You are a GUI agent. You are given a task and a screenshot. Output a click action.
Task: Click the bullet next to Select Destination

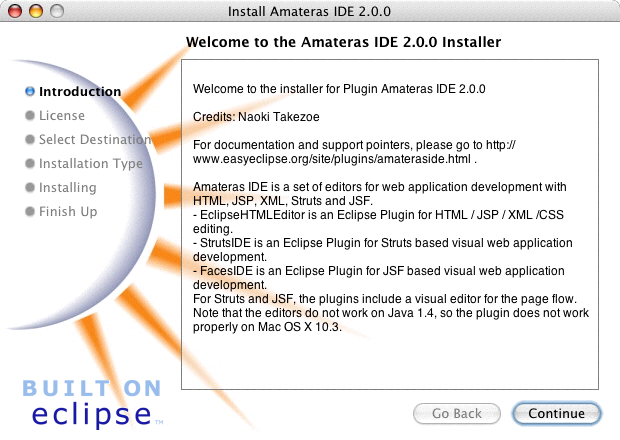pos(30,140)
